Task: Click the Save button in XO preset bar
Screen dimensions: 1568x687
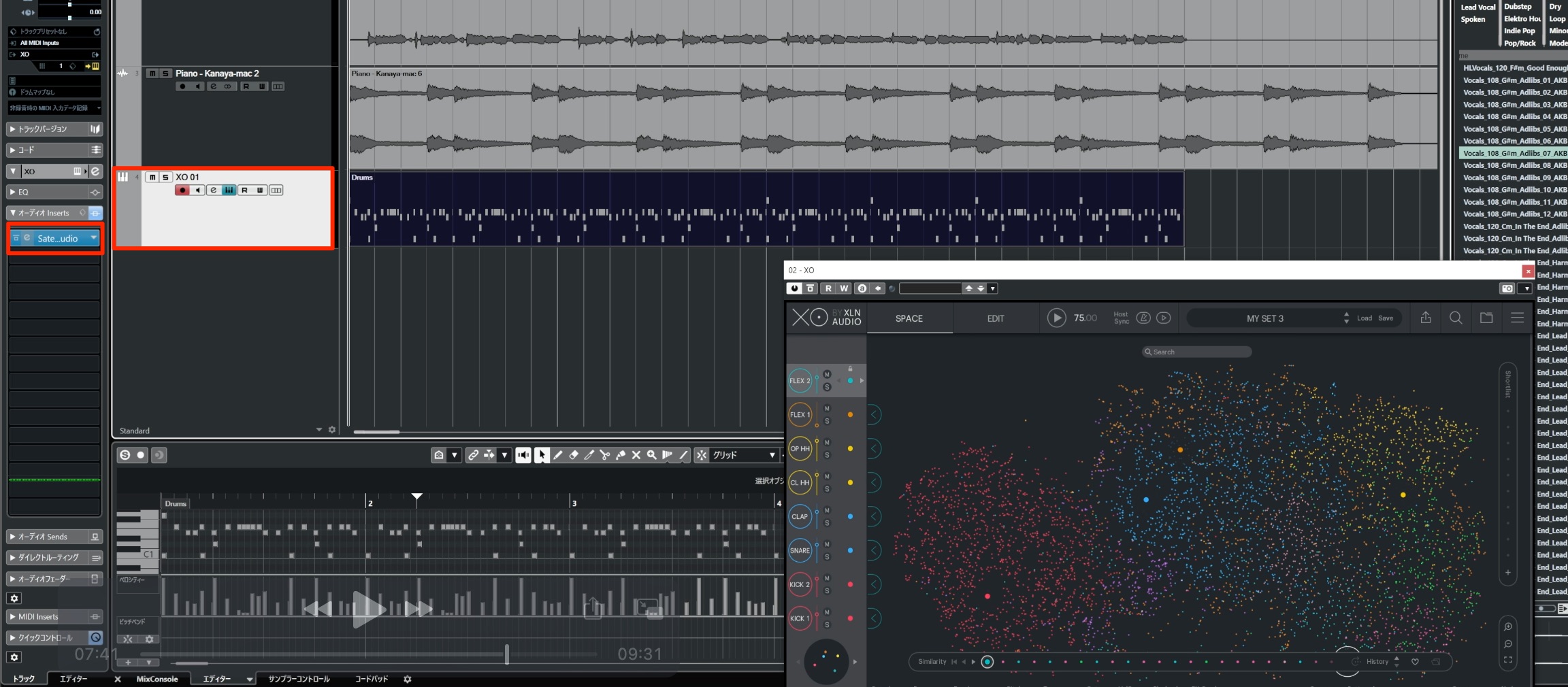Action: tap(1386, 318)
